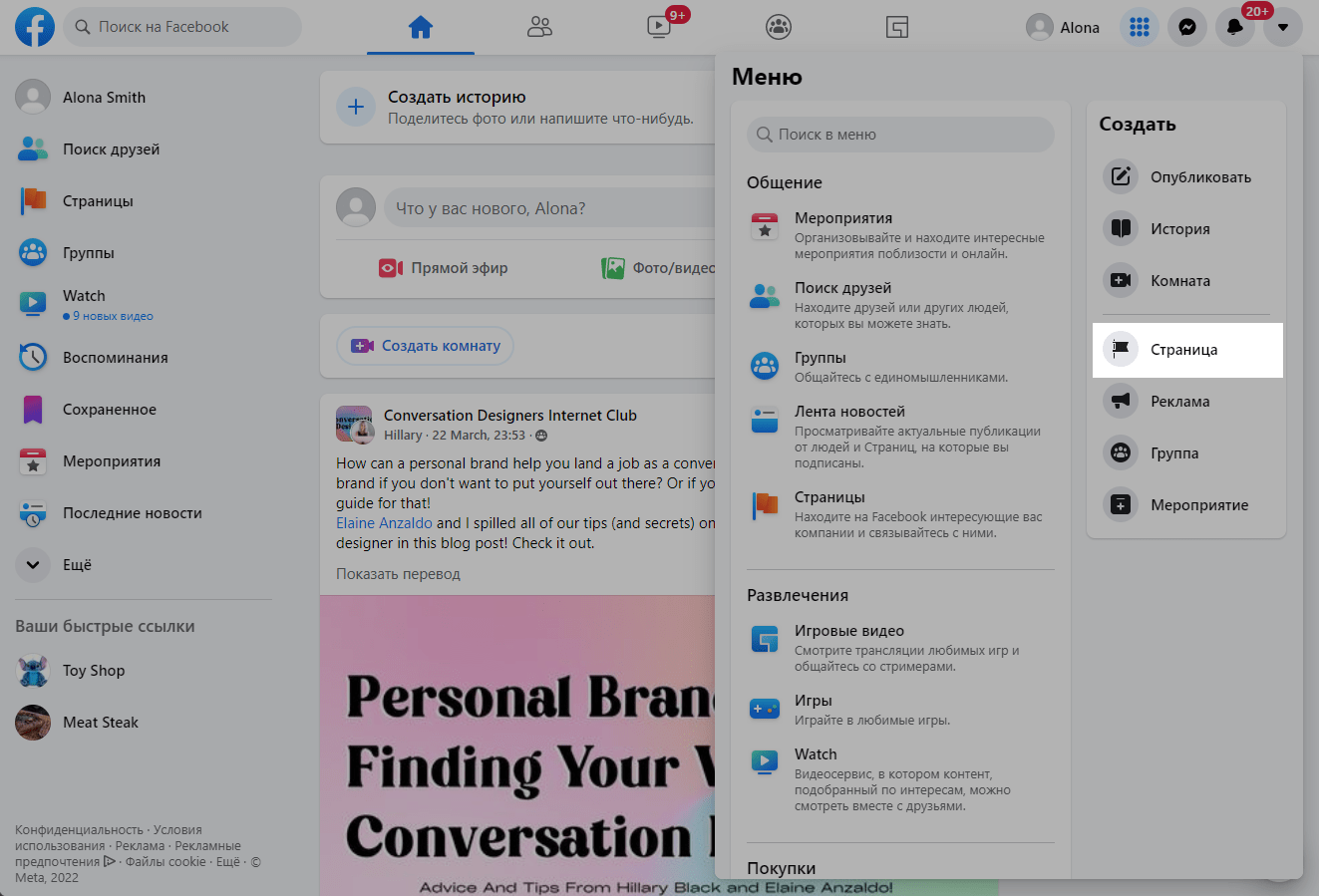Open the Gaming tab icon in header
The height and width of the screenshot is (896, 1319).
click(897, 27)
